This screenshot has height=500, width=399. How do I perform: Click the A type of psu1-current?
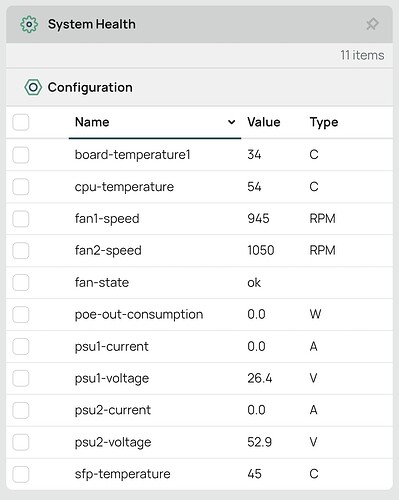tap(313, 346)
